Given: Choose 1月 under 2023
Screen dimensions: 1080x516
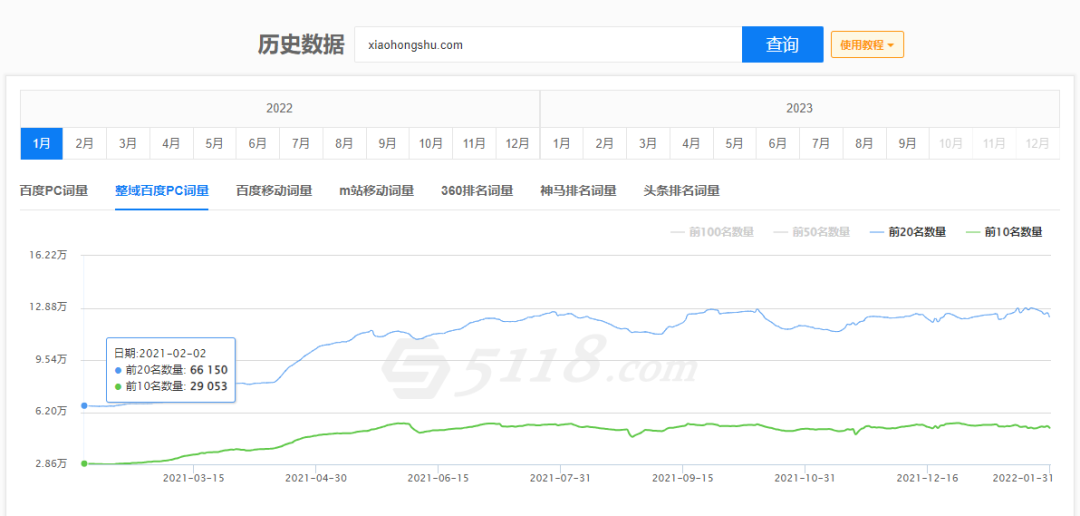Looking at the screenshot, I should [561, 144].
